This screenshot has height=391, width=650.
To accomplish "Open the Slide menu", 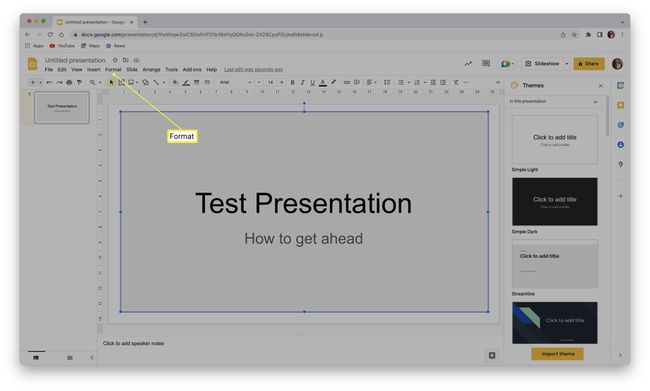I will coord(132,70).
